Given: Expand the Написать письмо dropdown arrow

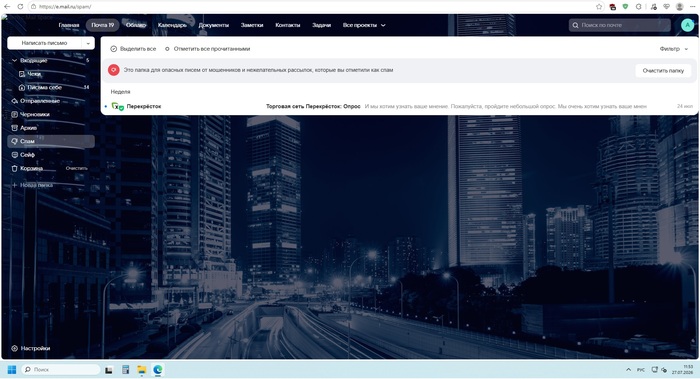Looking at the screenshot, I should tap(88, 43).
